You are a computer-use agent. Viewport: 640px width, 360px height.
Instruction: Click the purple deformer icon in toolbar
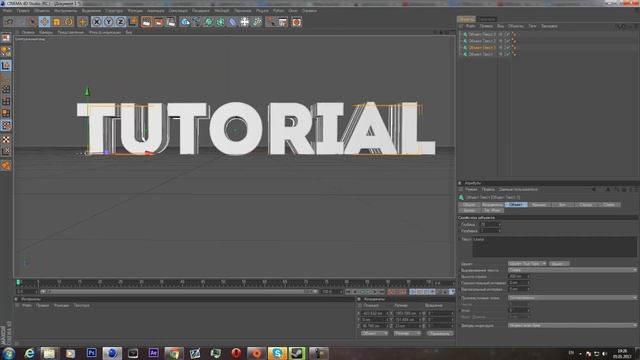[x=232, y=22]
